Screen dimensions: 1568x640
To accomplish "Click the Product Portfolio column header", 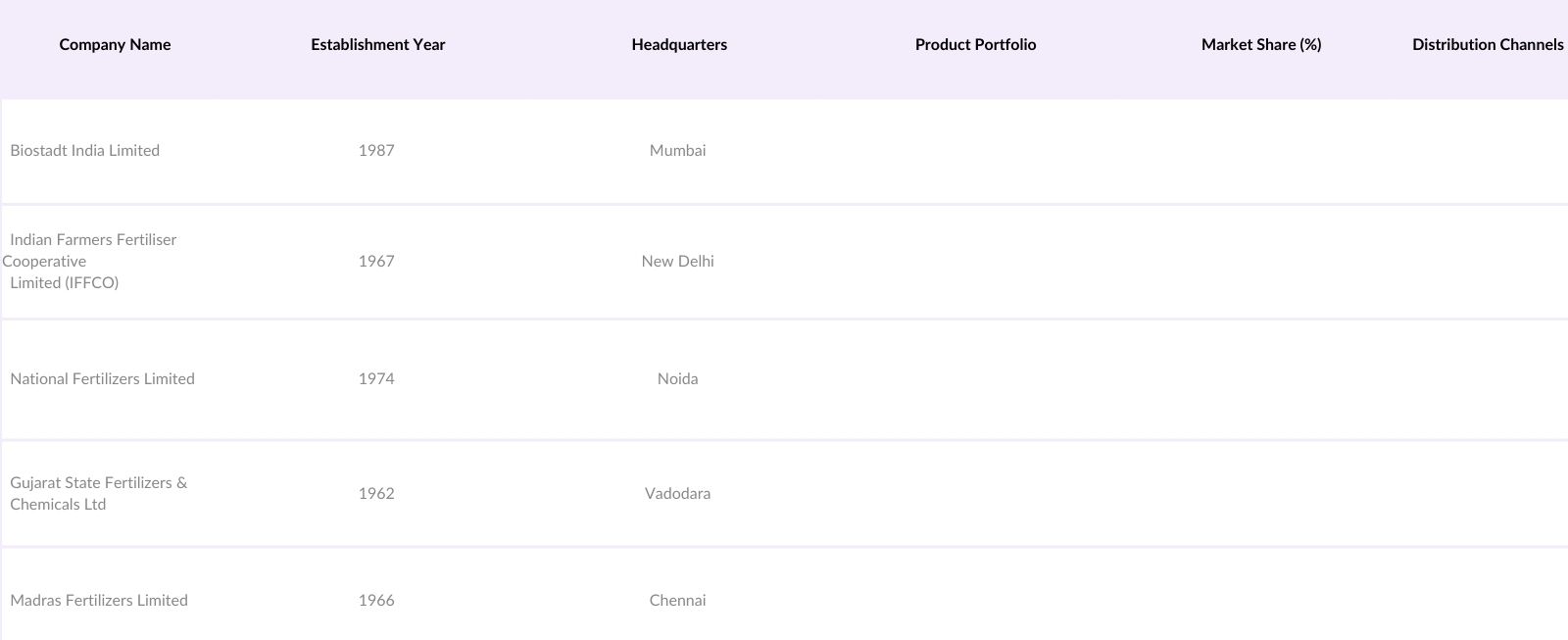I will 975,45.
